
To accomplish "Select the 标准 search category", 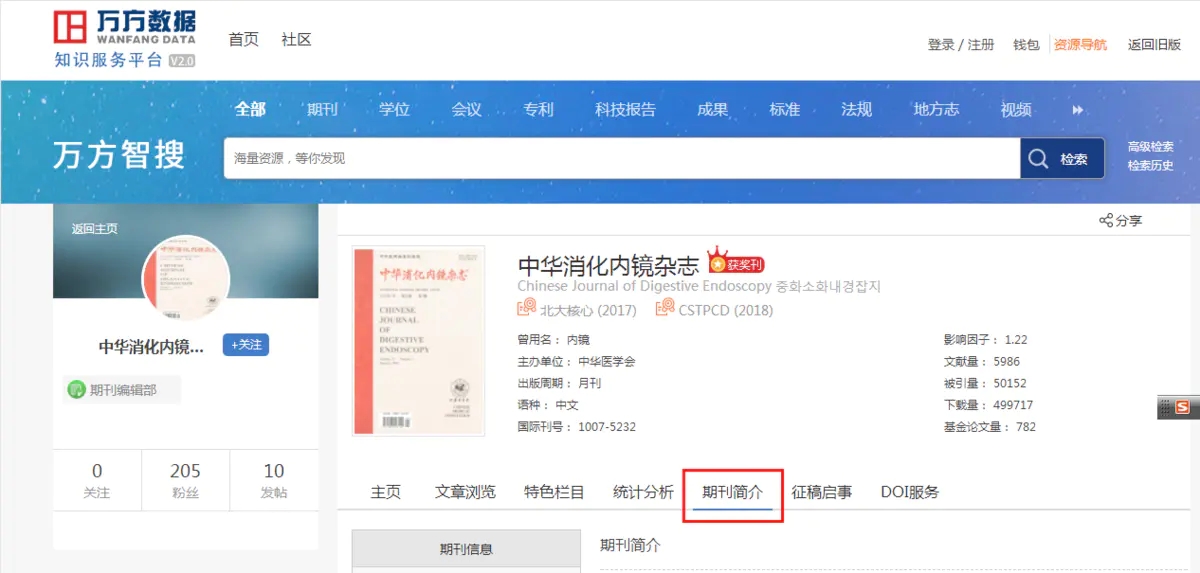I will [x=784, y=109].
